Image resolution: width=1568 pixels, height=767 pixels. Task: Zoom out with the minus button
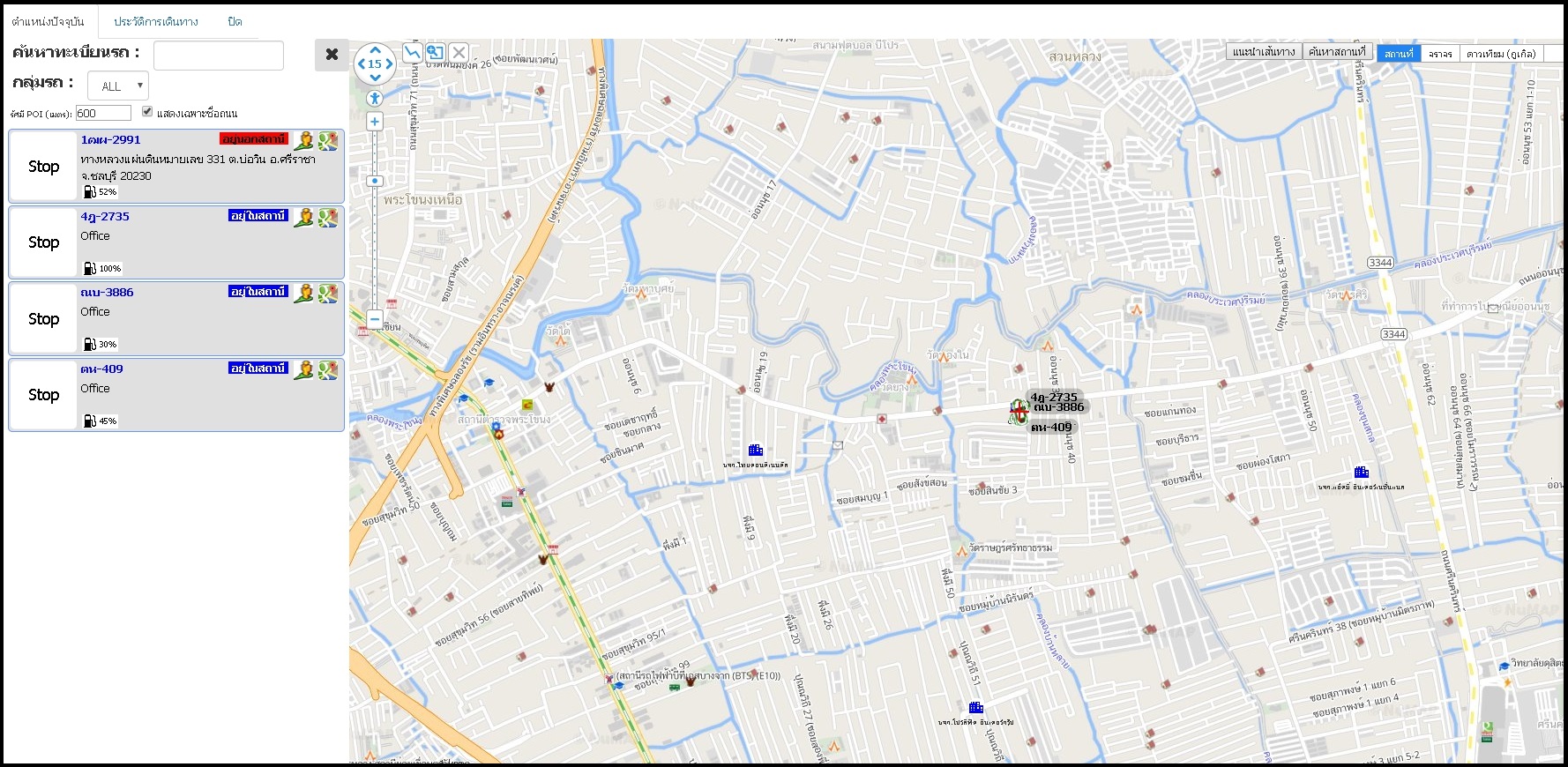[375, 319]
